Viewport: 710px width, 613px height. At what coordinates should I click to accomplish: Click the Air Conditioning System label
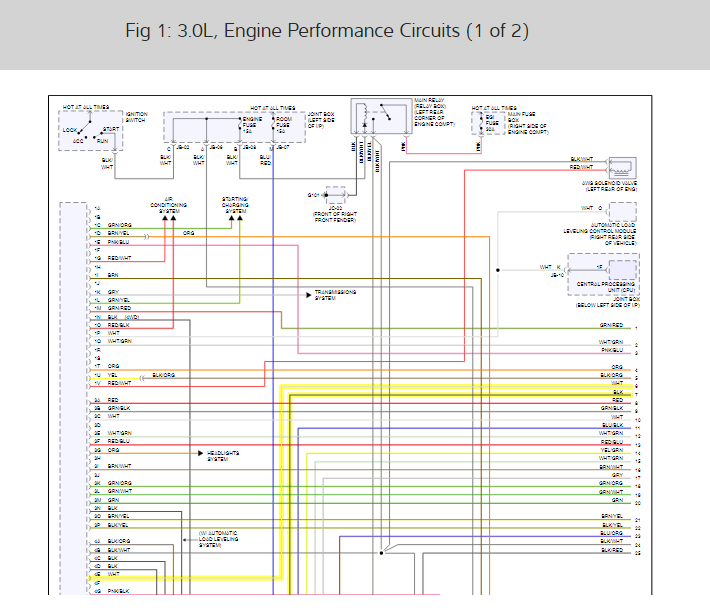(168, 205)
